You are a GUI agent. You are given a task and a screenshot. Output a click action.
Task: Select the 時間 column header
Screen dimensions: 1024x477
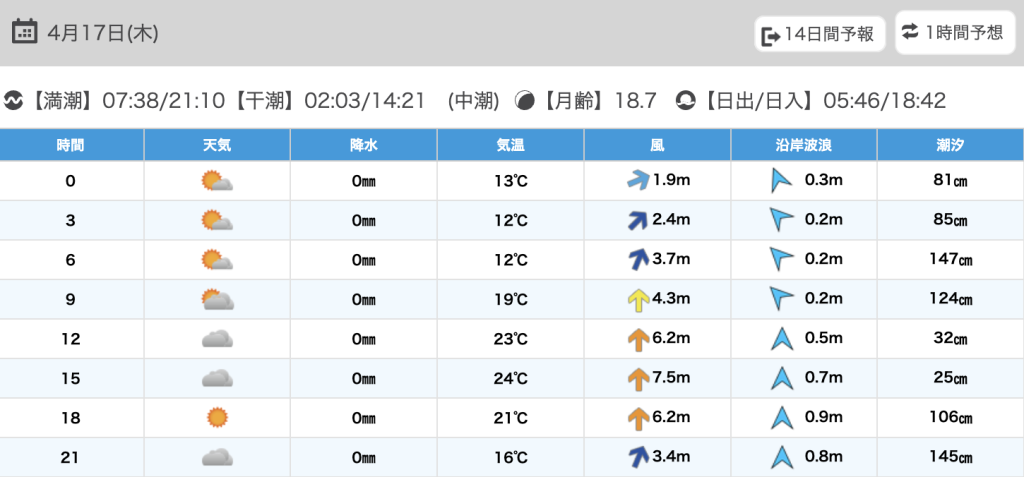tap(71, 146)
